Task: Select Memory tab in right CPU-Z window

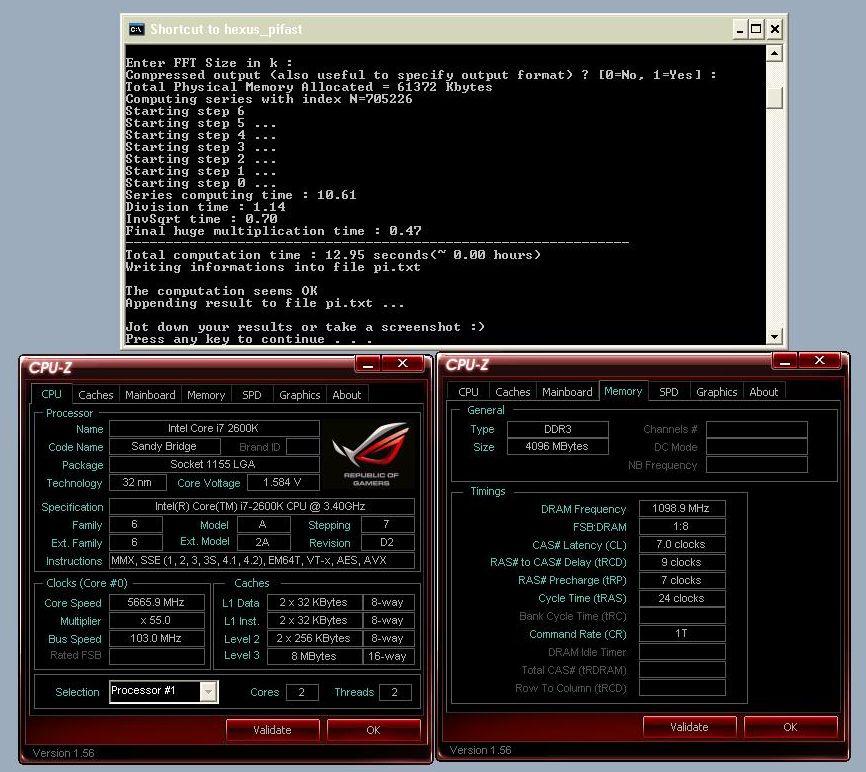Action: click(623, 391)
